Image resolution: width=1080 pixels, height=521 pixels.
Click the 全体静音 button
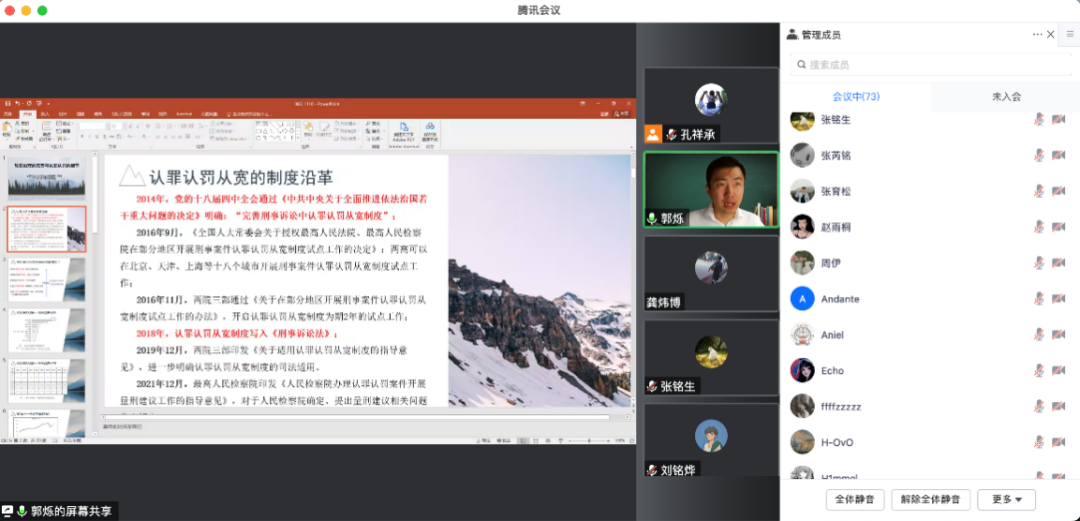tap(855, 499)
